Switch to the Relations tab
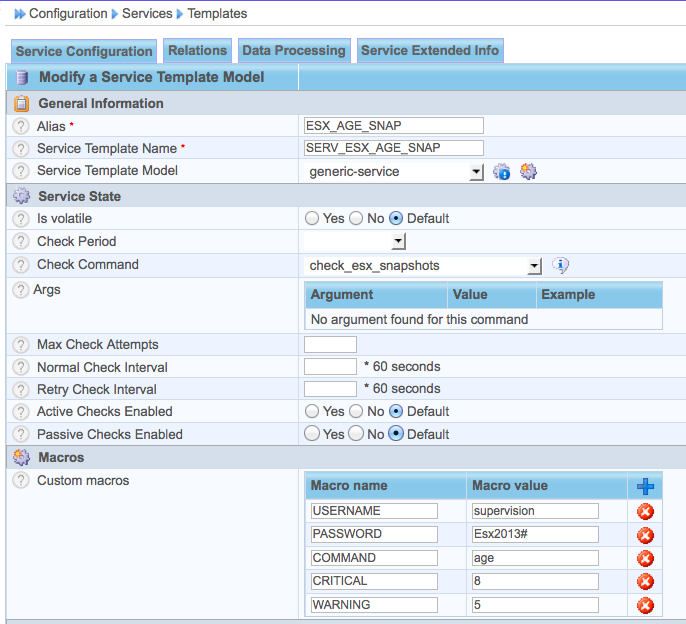 (197, 50)
